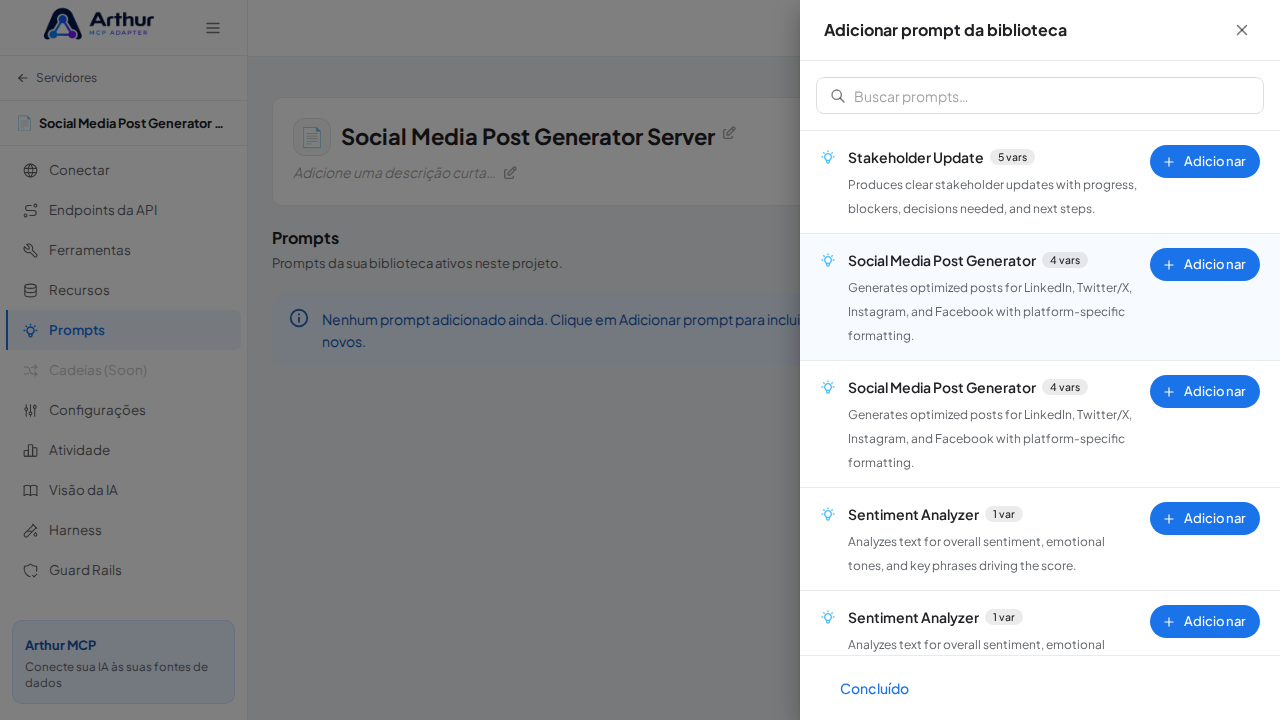Viewport: 1280px width, 720px height.
Task: Click the pencil icon beside the description placeholder
Action: click(510, 172)
